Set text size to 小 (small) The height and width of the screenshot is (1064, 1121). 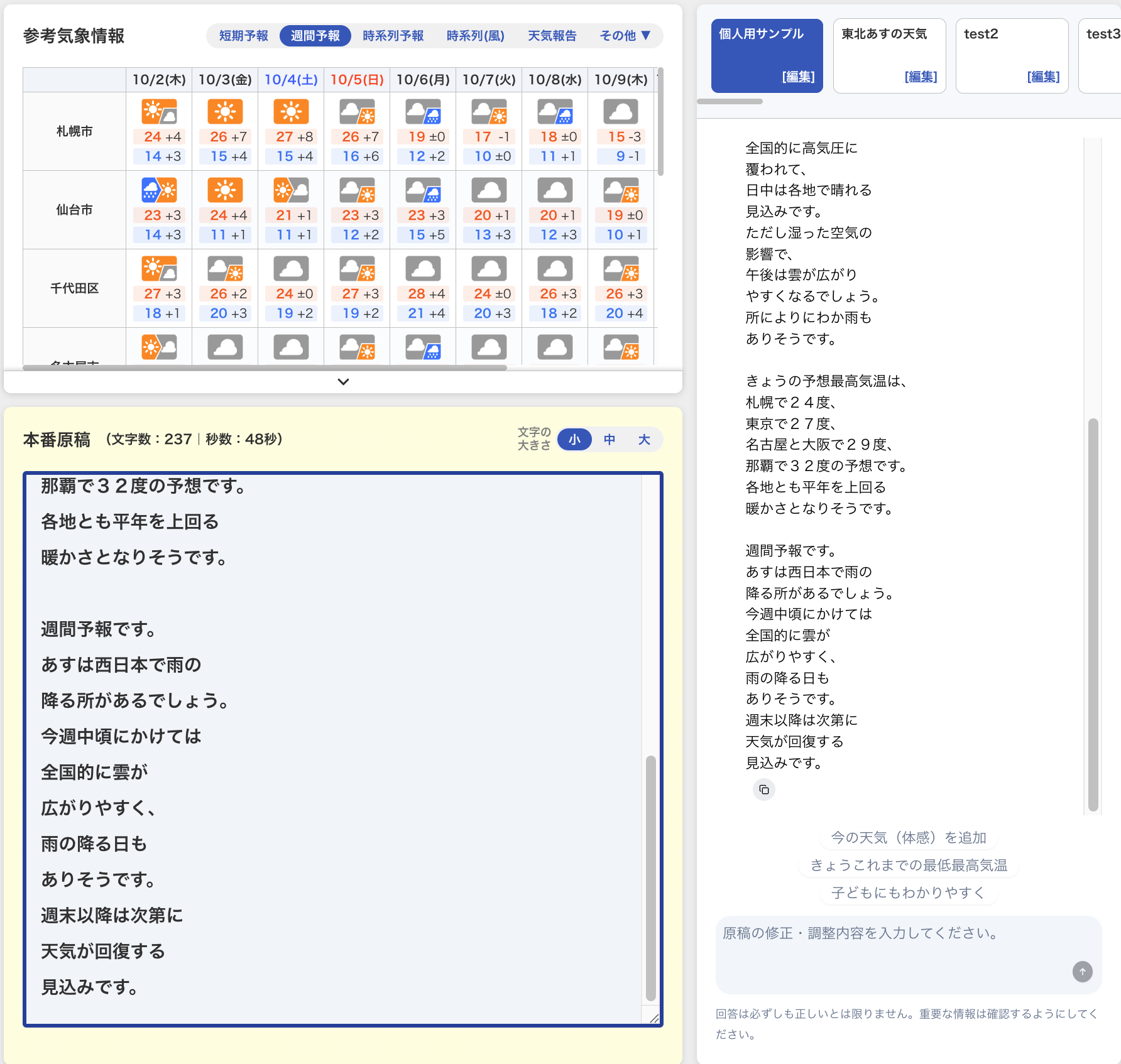[574, 440]
